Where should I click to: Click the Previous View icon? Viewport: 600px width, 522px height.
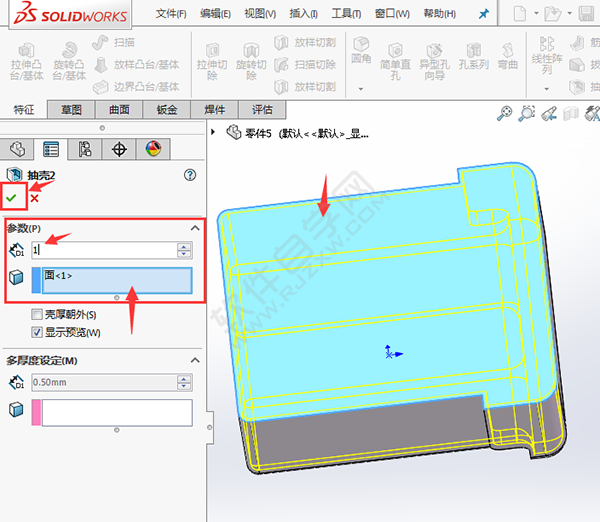pos(549,114)
